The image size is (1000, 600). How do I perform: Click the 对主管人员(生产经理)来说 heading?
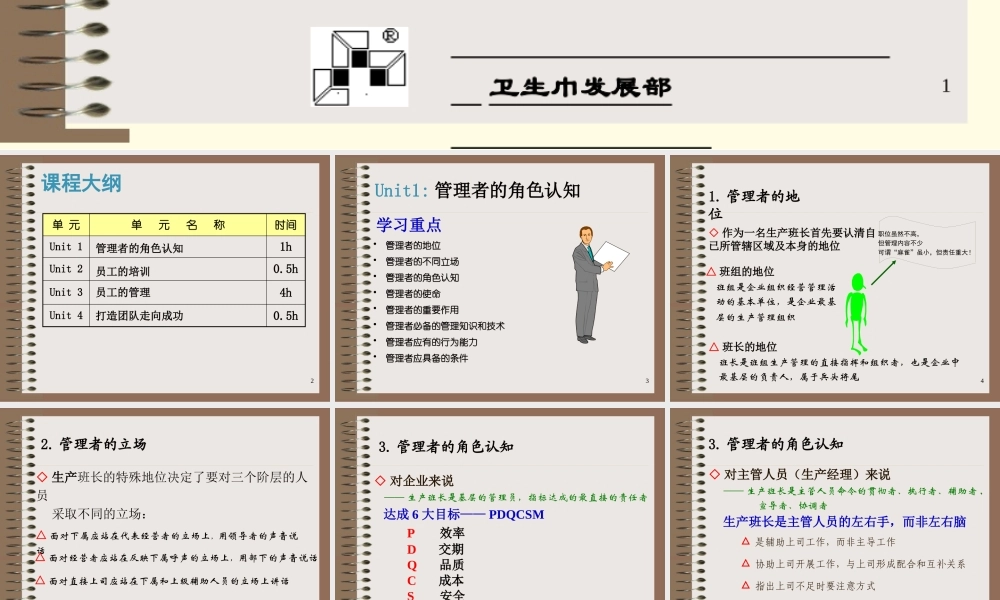click(807, 474)
